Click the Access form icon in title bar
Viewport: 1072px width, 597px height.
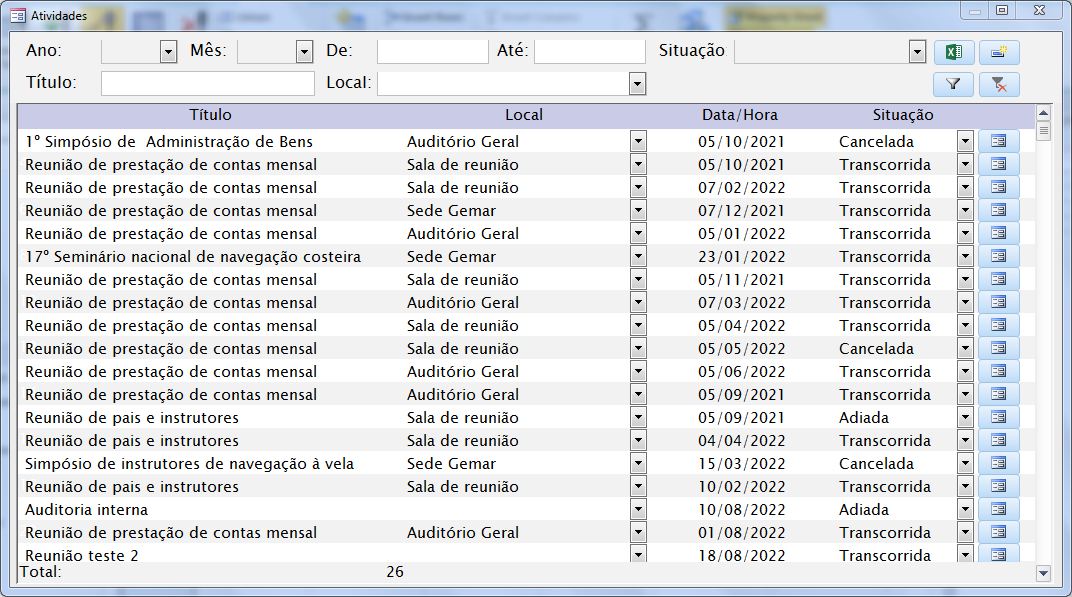tap(17, 15)
